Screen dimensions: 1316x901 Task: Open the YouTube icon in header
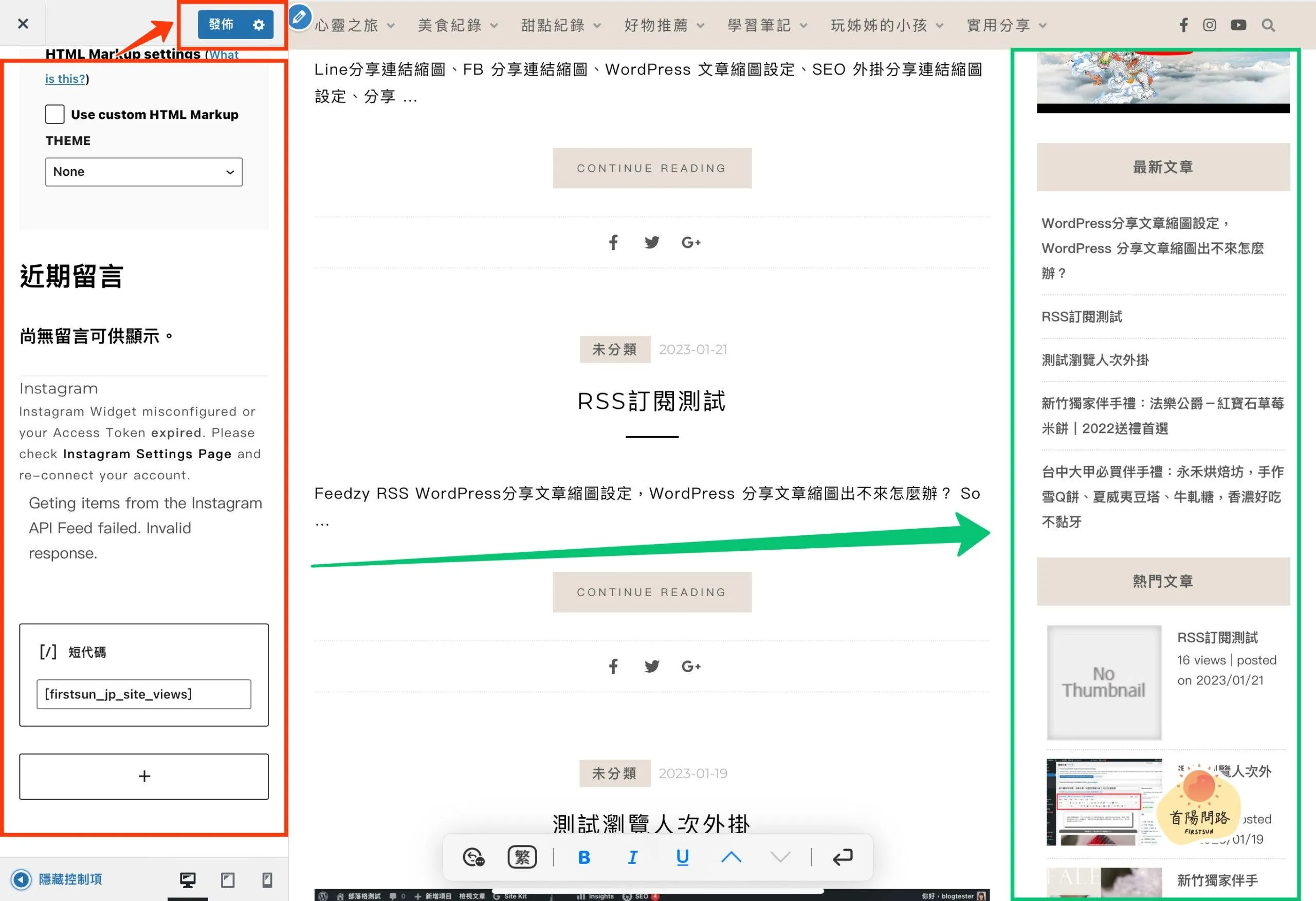click(1238, 25)
